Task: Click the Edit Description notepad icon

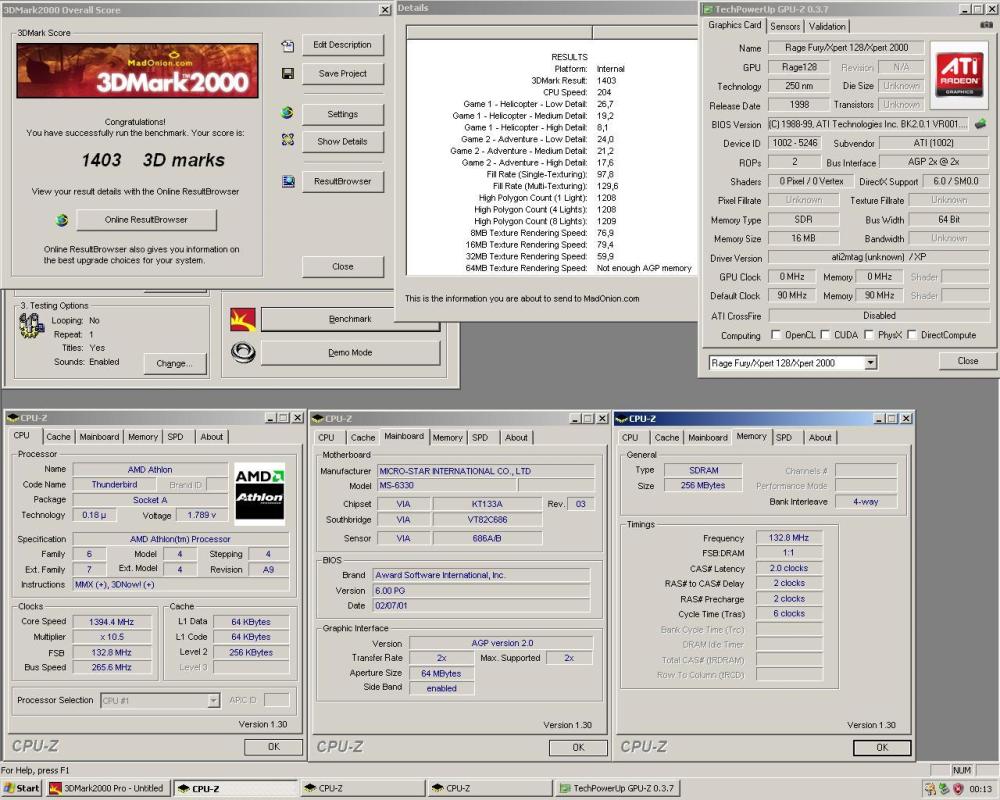Action: pyautogui.click(x=288, y=44)
